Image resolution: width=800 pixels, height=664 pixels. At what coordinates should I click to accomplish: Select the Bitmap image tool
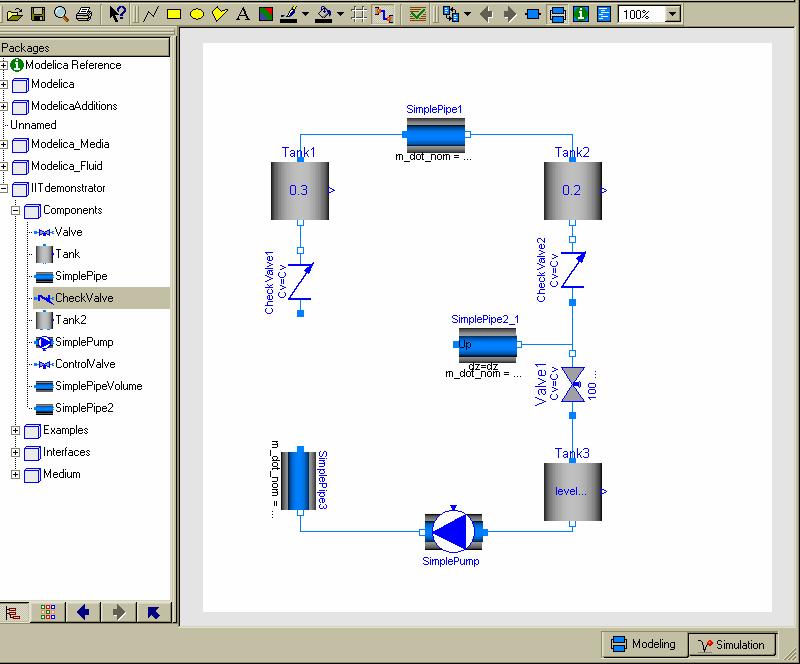[x=266, y=14]
